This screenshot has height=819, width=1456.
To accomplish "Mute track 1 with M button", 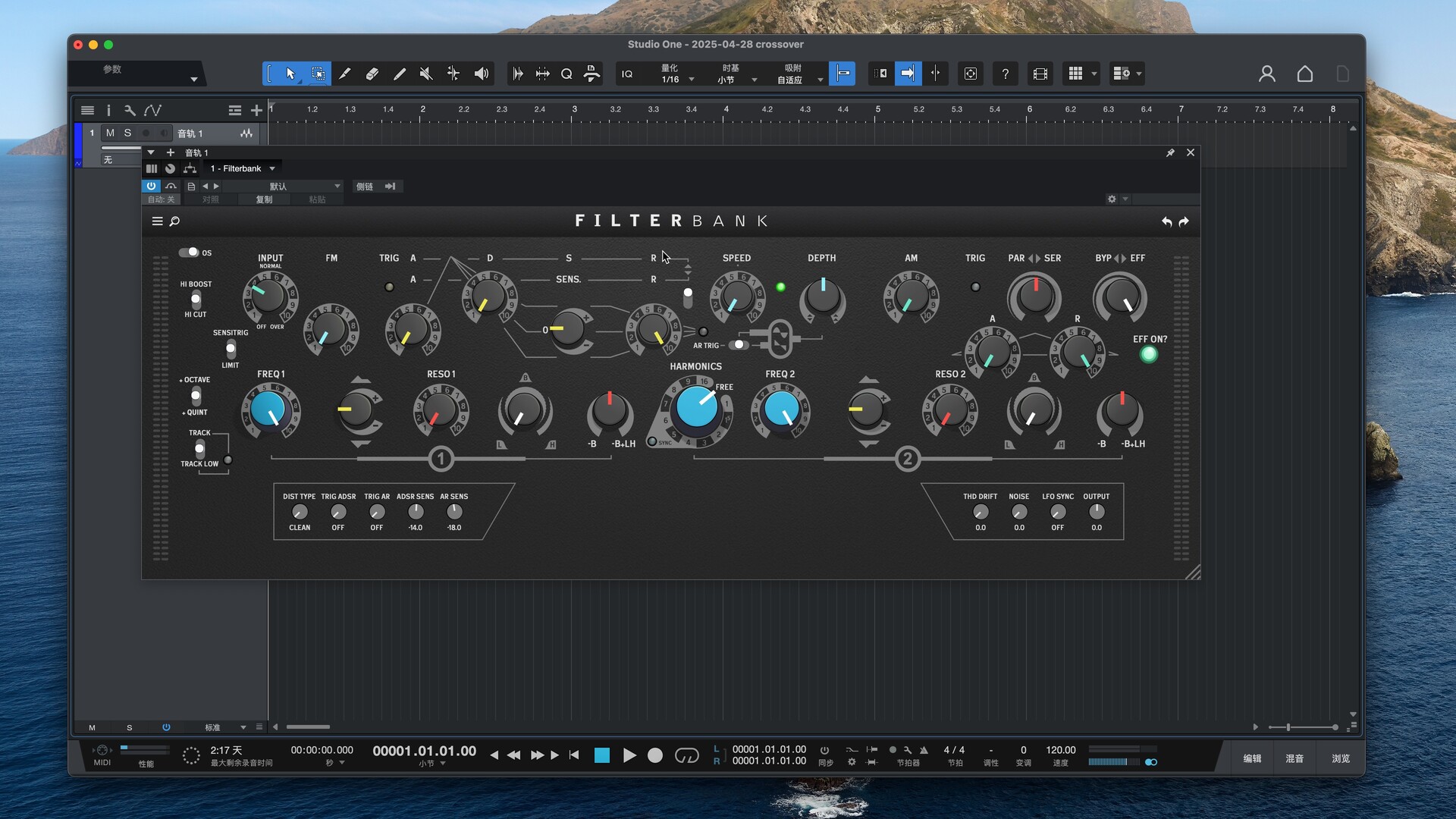I will (x=111, y=133).
